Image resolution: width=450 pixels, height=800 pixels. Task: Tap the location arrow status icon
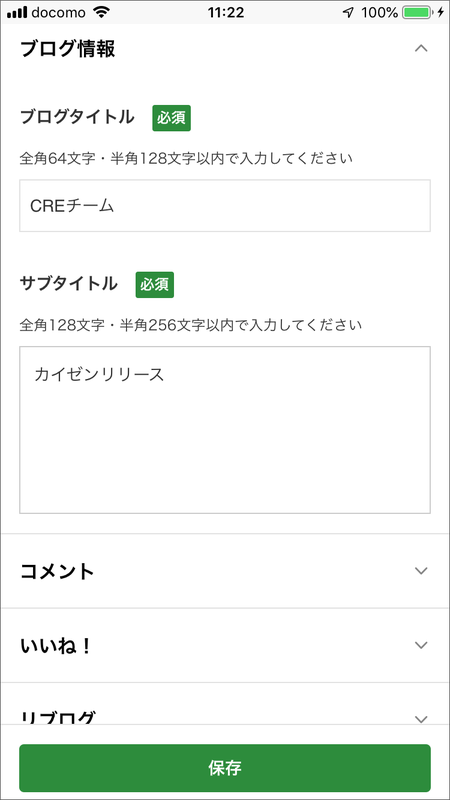(348, 13)
